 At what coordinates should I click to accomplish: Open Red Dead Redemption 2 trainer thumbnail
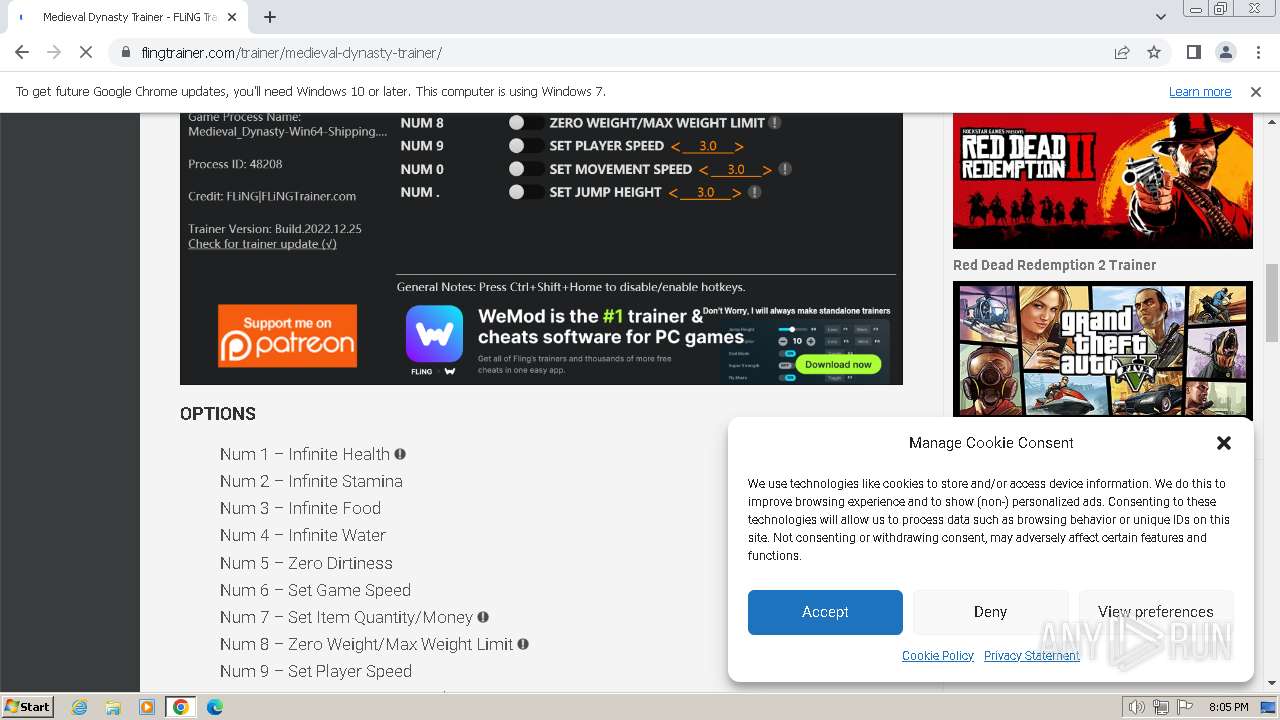(x=1102, y=181)
